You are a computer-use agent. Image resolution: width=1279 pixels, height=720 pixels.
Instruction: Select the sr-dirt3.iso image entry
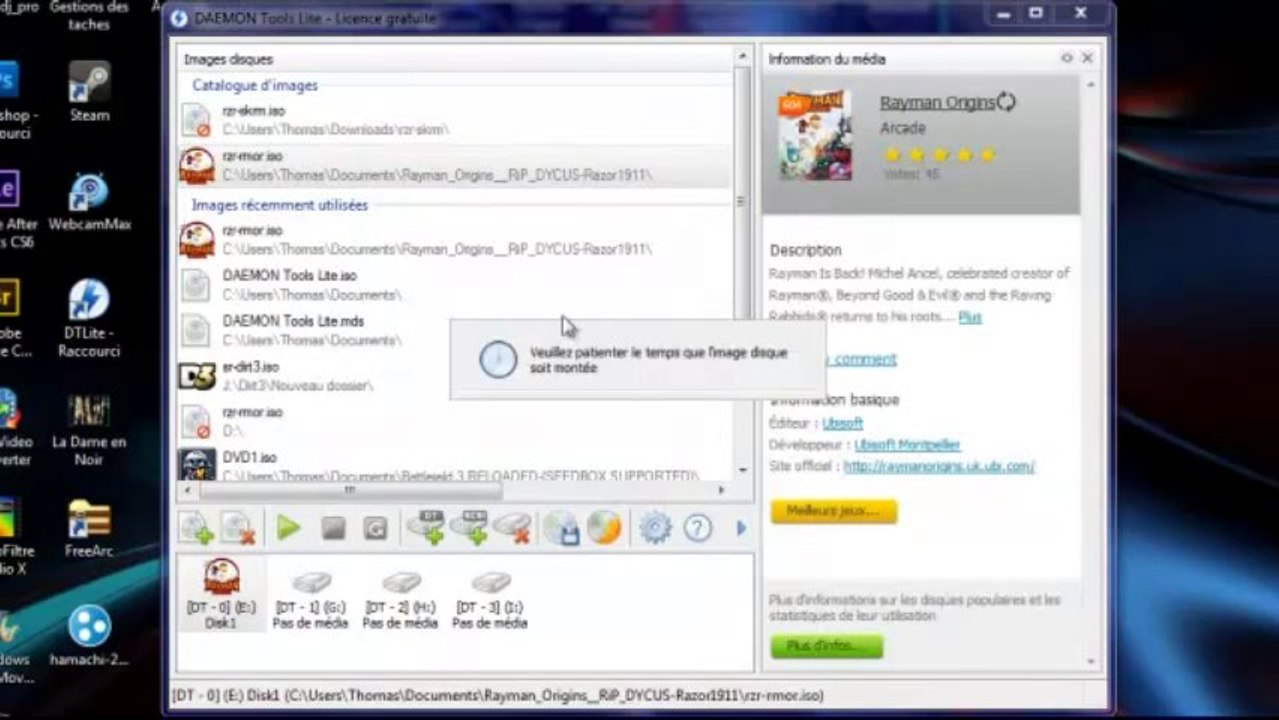[455, 376]
